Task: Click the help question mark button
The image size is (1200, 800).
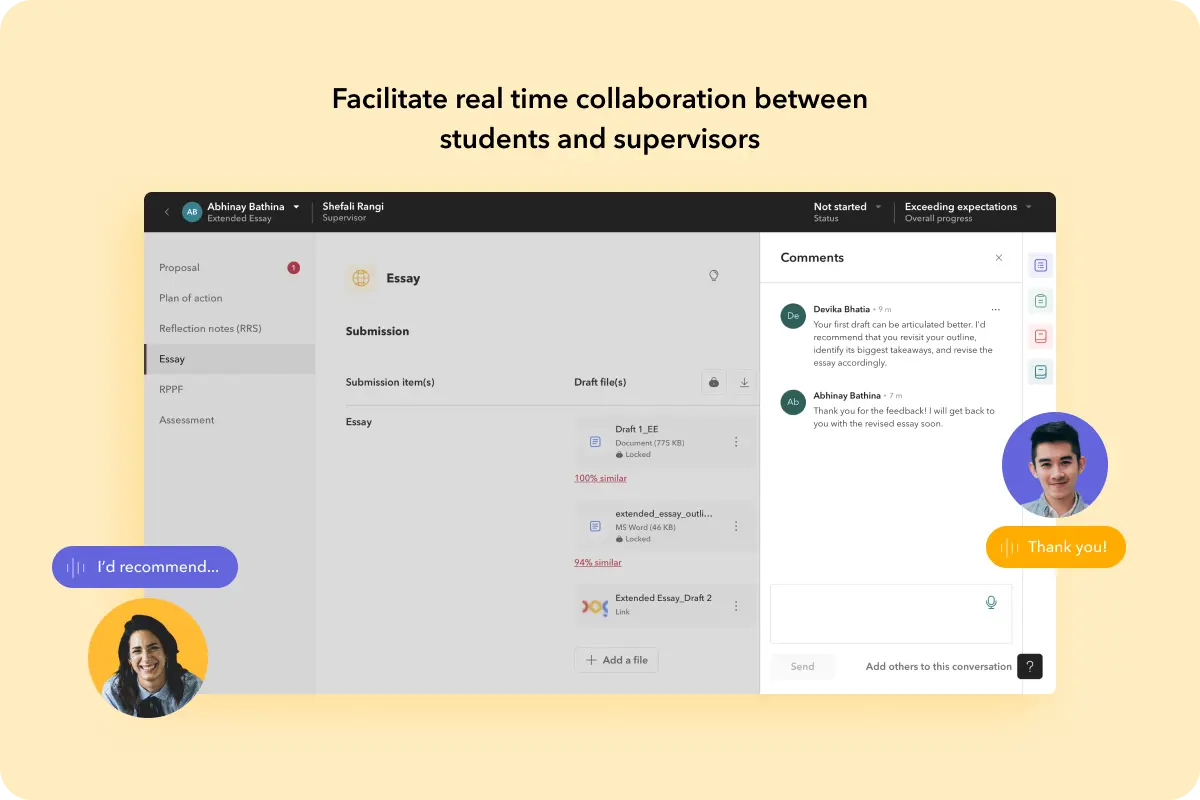Action: [x=1030, y=666]
